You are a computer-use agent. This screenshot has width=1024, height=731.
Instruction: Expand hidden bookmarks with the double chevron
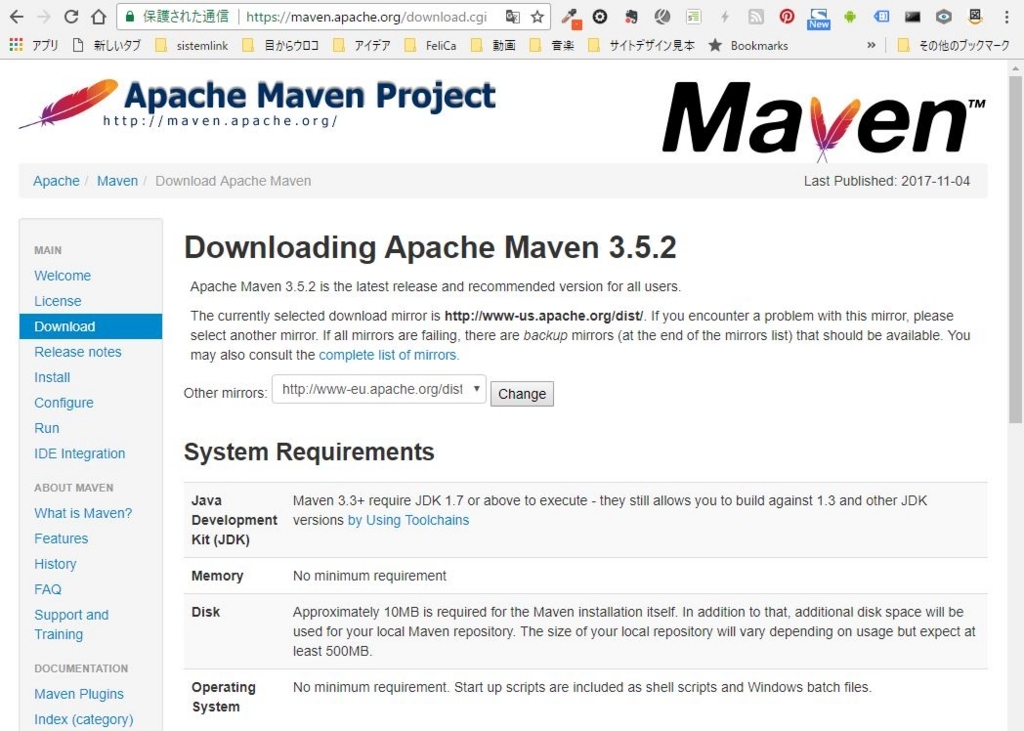871,45
